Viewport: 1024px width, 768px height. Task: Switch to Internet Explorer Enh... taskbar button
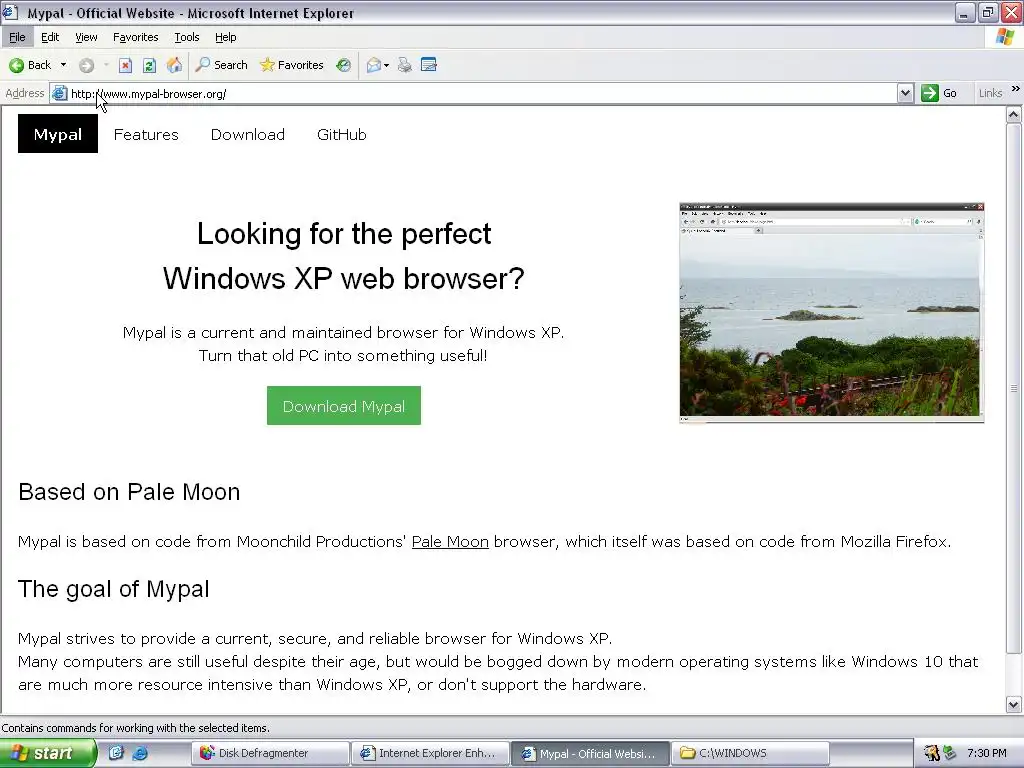pos(430,753)
